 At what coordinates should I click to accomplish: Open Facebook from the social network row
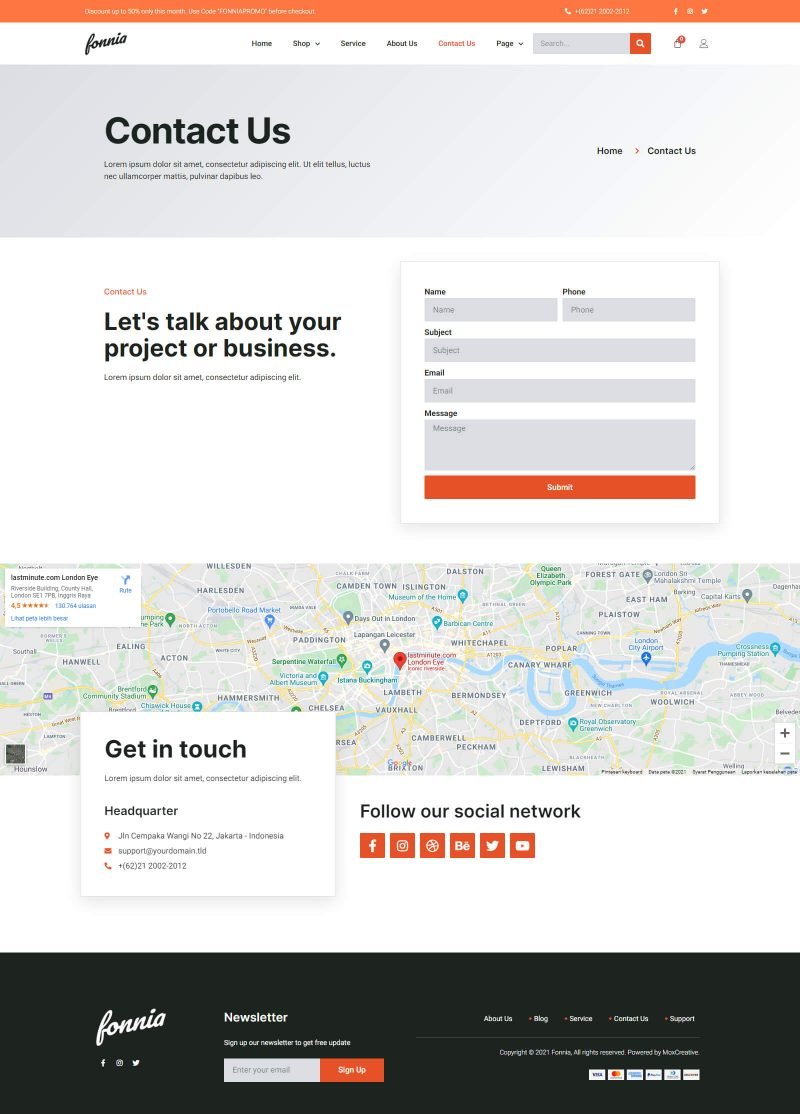(x=372, y=845)
